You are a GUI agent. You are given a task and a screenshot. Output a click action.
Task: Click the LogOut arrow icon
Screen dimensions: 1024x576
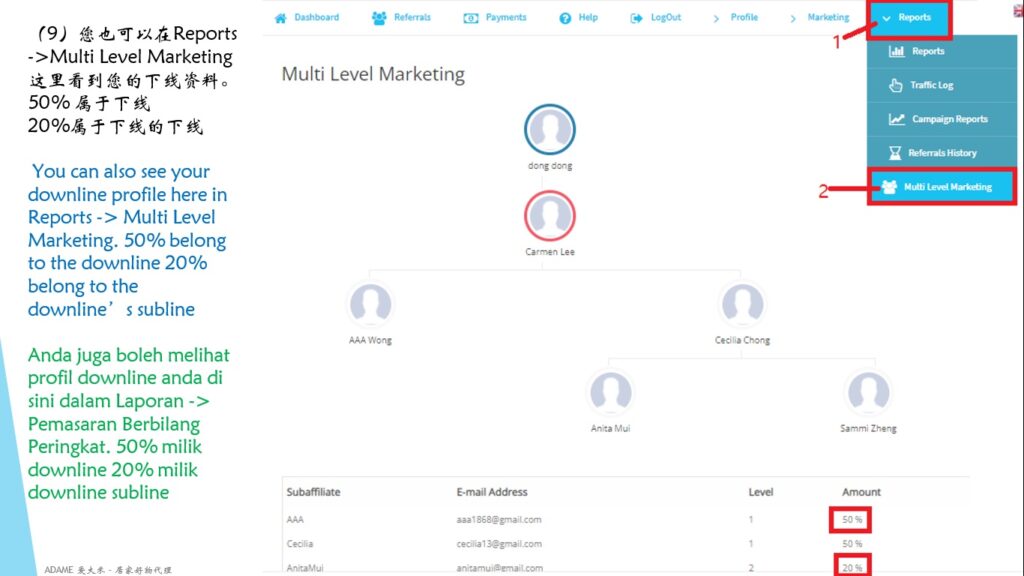[637, 18]
